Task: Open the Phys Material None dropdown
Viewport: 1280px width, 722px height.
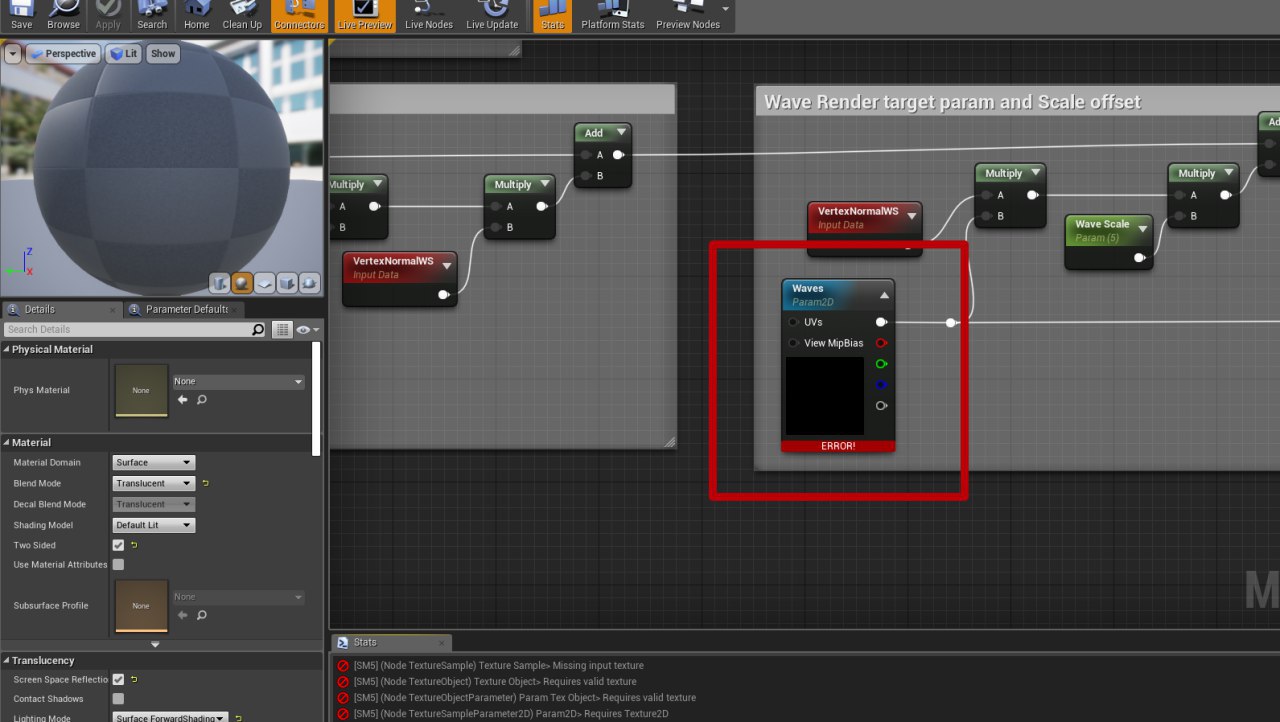Action: (x=238, y=381)
